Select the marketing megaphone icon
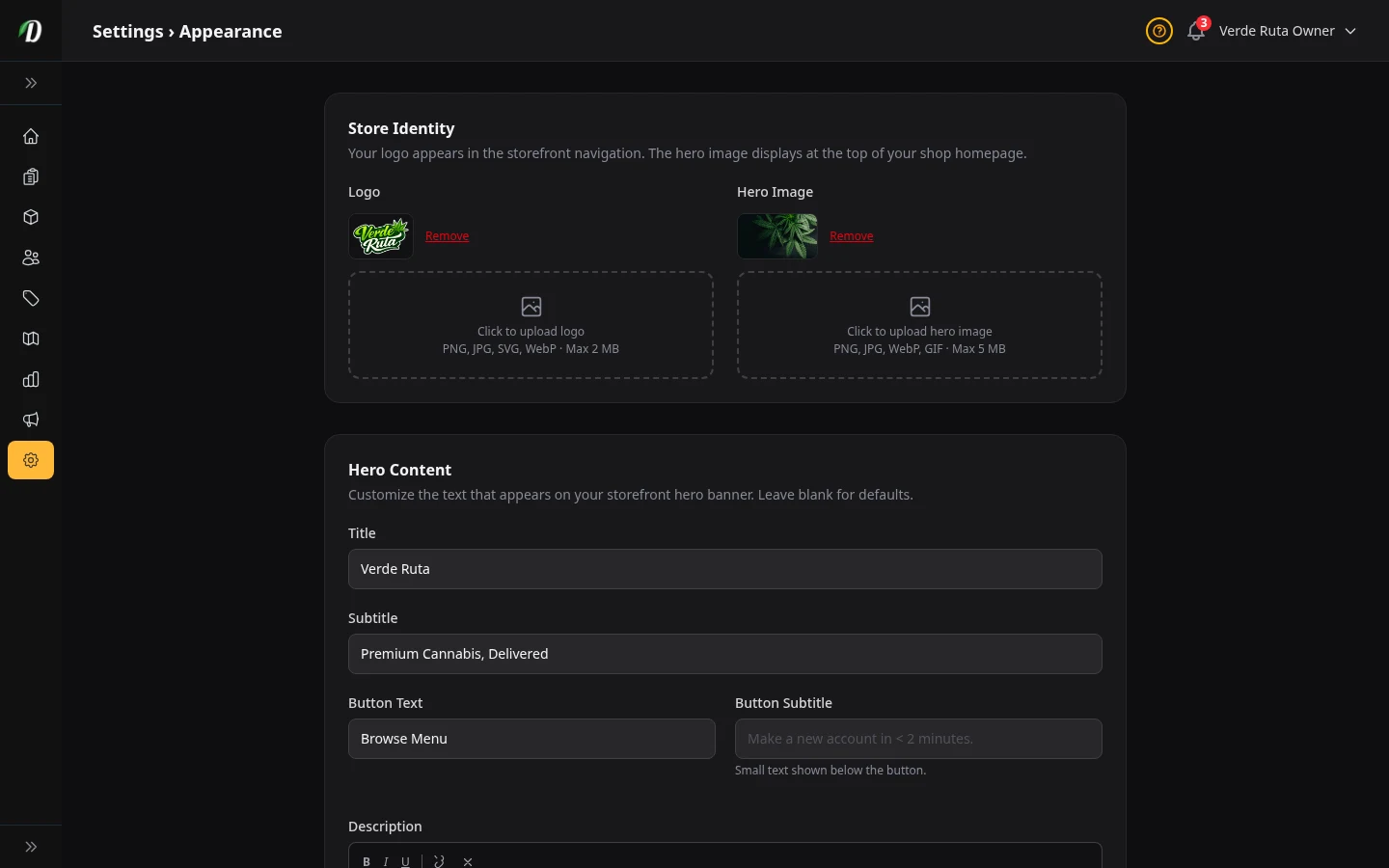Image resolution: width=1389 pixels, height=868 pixels. [x=31, y=420]
